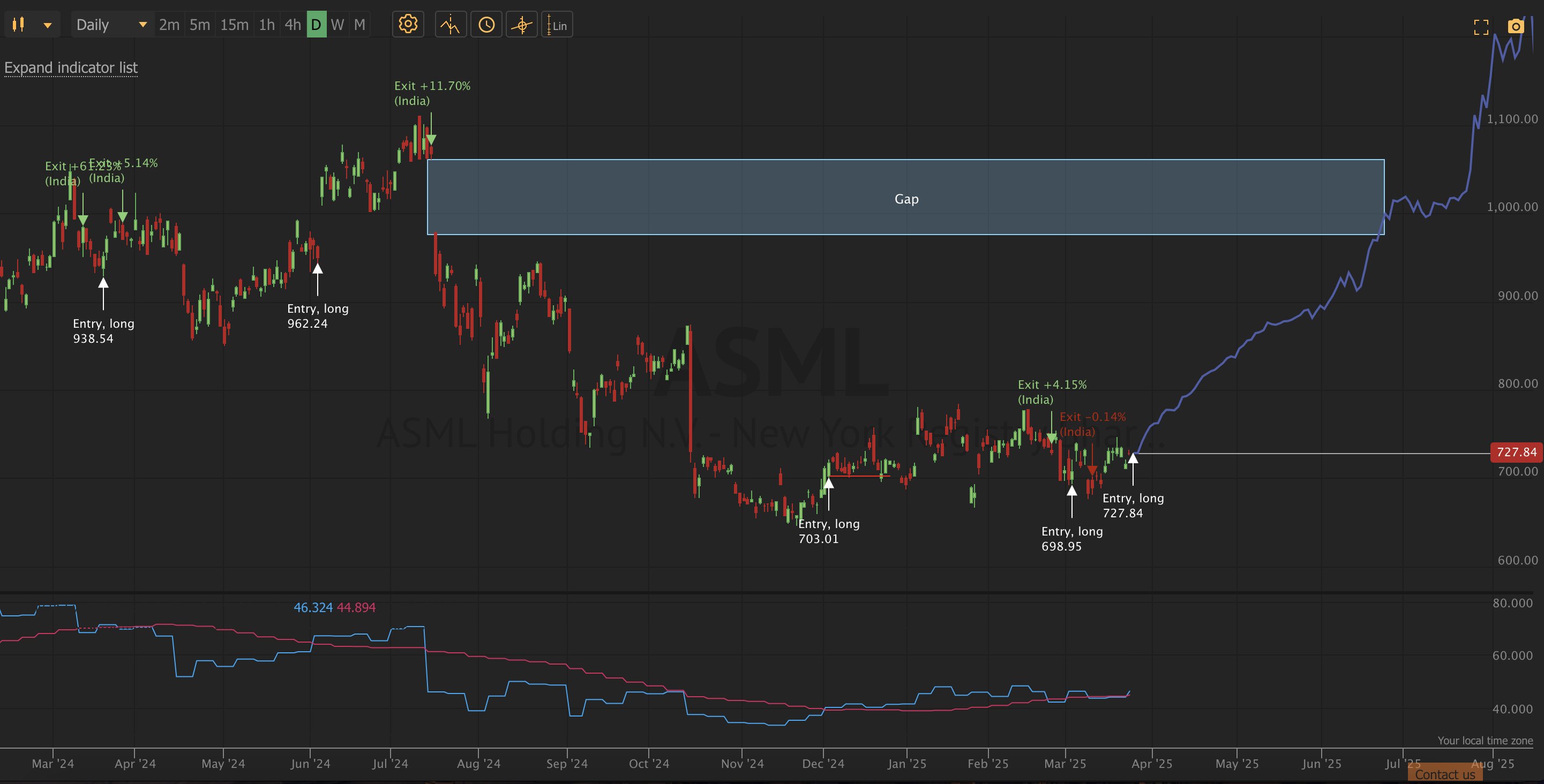Open chart settings gear icon
This screenshot has width=1544, height=784.
pos(408,25)
